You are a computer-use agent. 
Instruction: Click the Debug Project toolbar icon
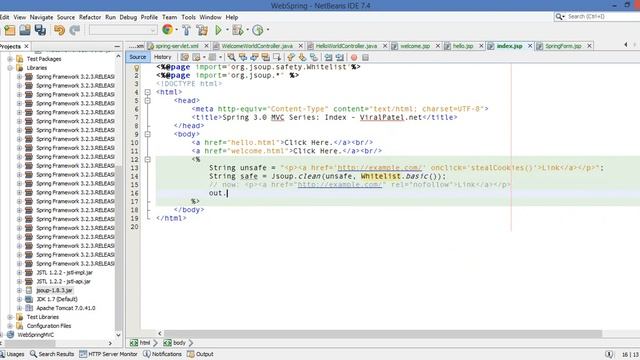click(x=238, y=30)
